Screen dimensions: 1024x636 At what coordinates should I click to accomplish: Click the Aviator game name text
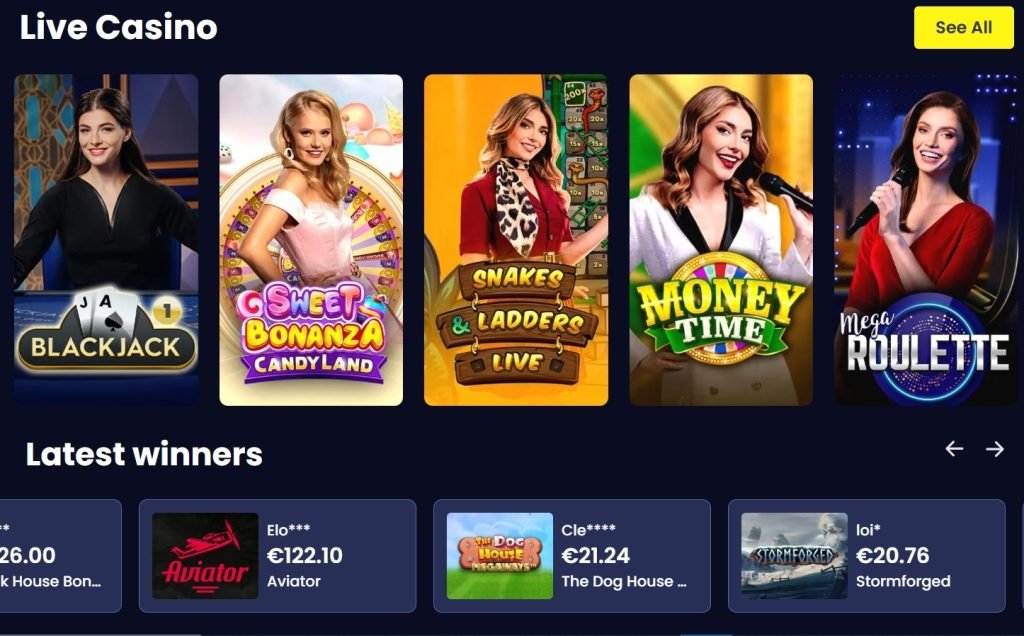pyautogui.click(x=294, y=581)
